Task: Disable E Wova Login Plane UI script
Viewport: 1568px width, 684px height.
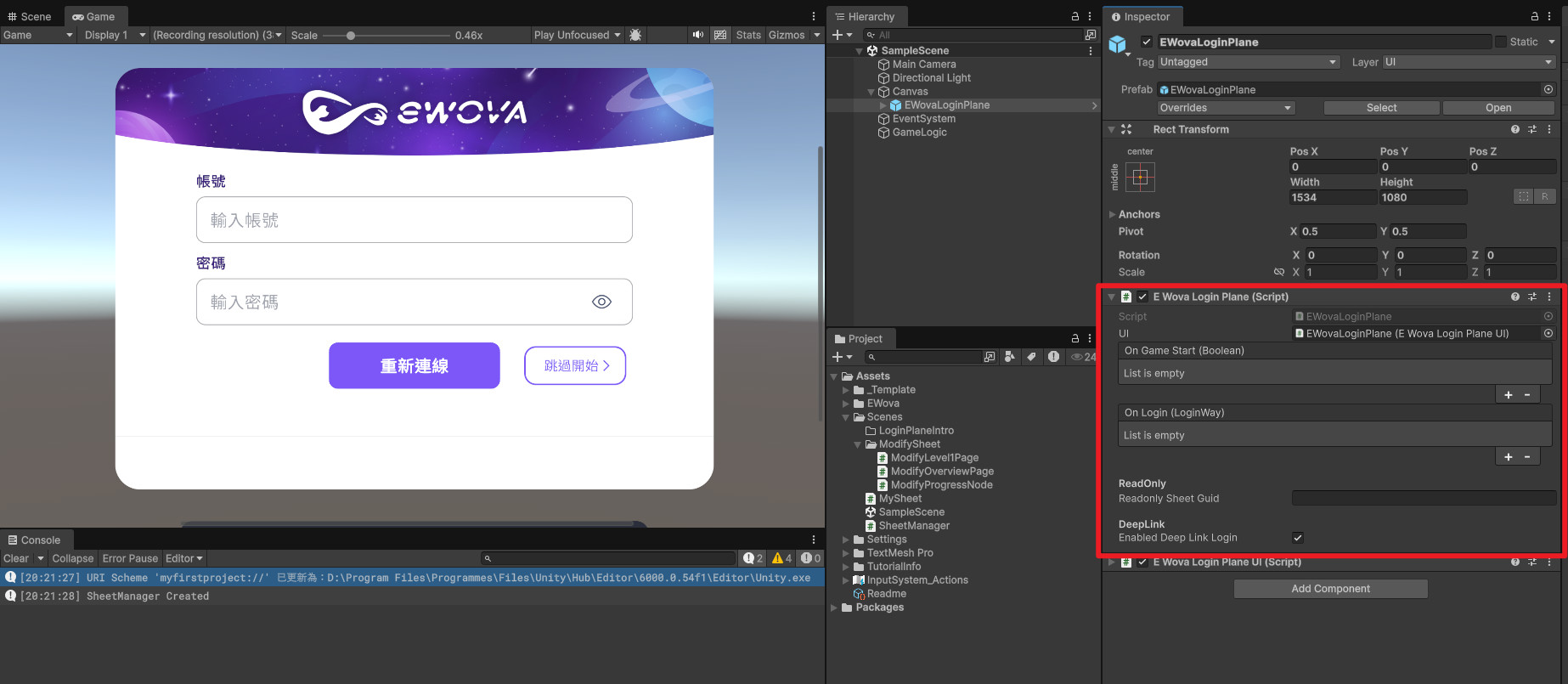Action: 1142,562
